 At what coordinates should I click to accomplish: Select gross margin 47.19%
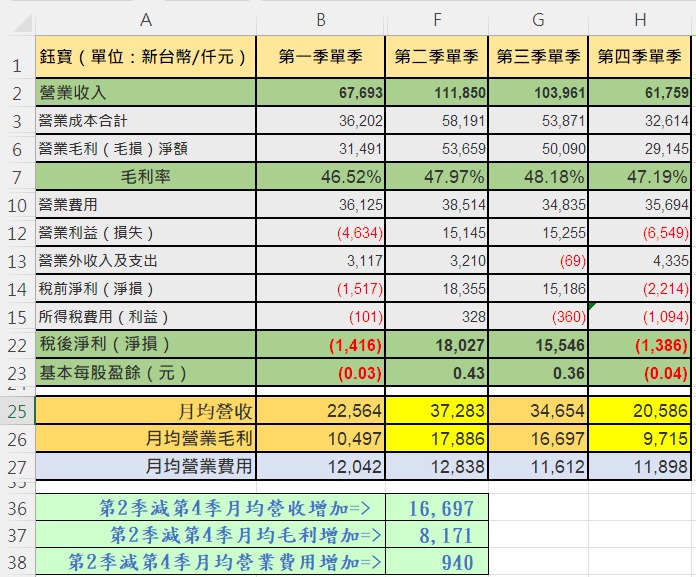(640, 177)
